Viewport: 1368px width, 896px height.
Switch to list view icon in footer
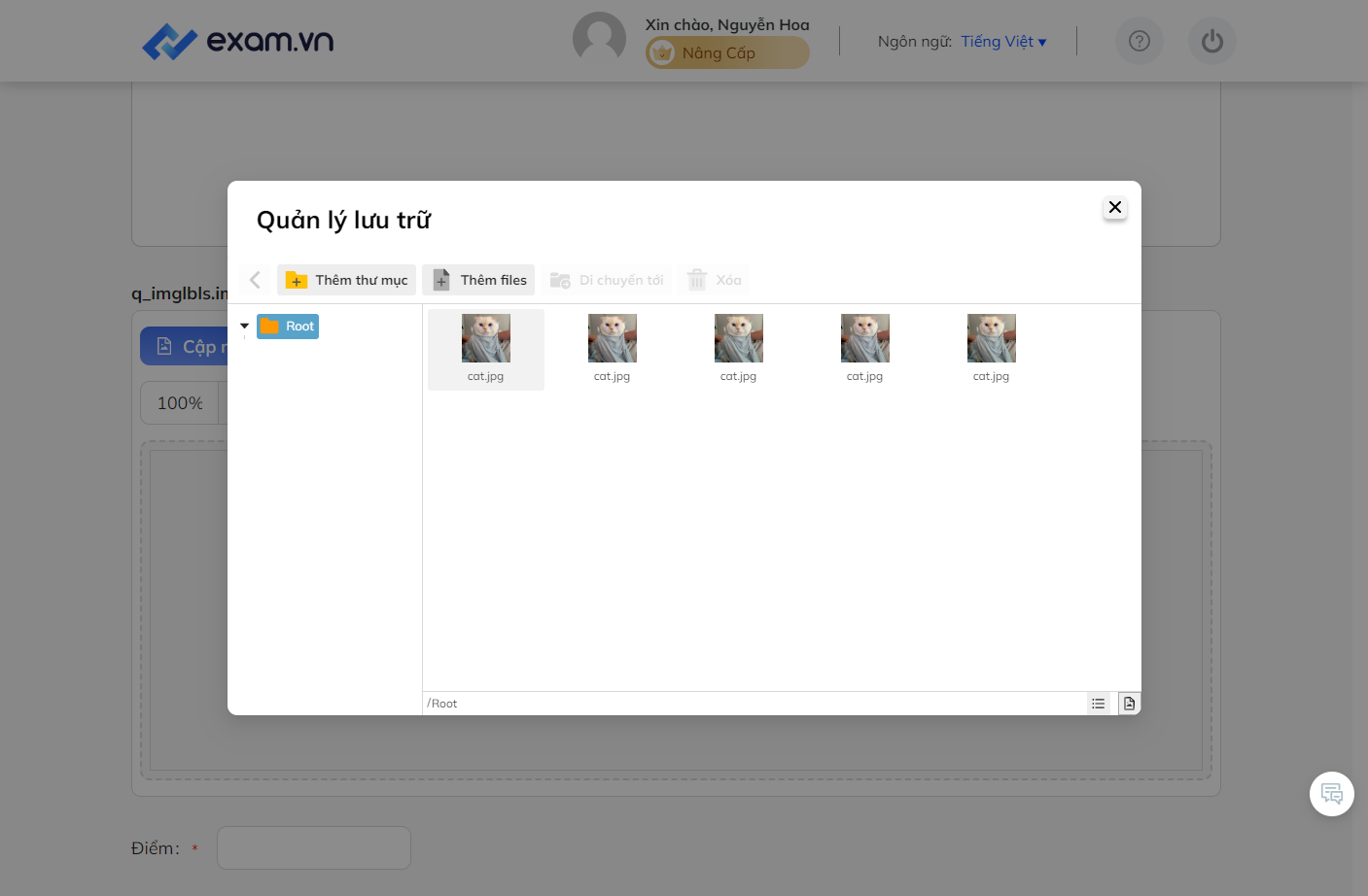(x=1099, y=704)
